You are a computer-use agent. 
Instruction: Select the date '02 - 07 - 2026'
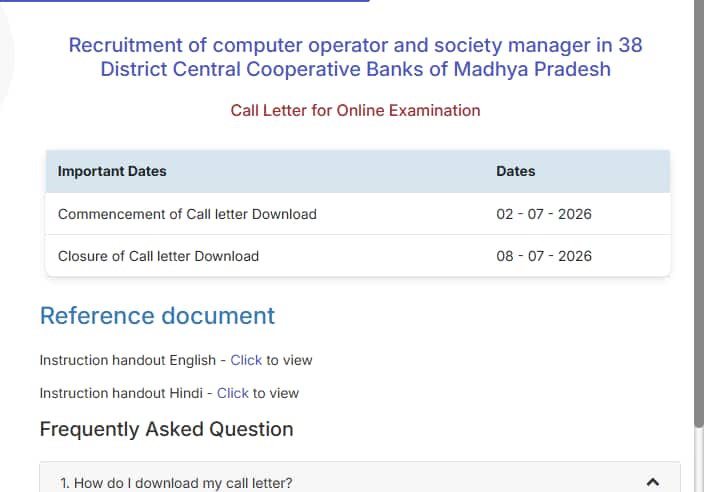click(544, 214)
